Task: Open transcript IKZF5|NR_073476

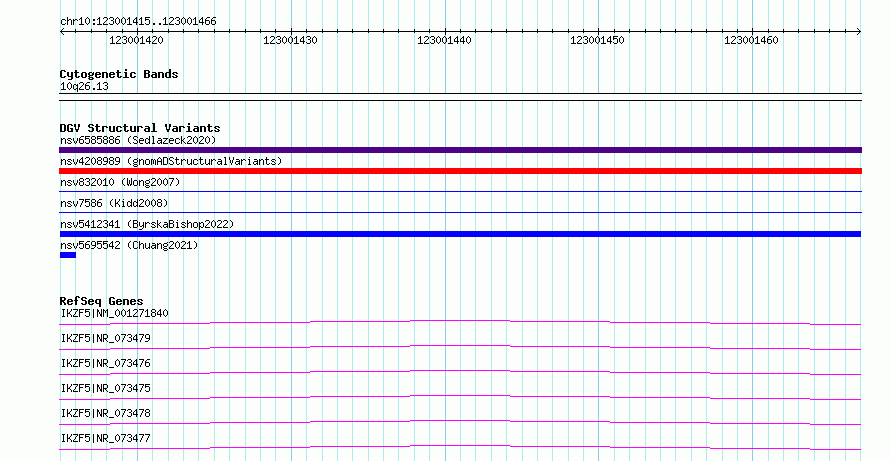Action: pos(106,363)
